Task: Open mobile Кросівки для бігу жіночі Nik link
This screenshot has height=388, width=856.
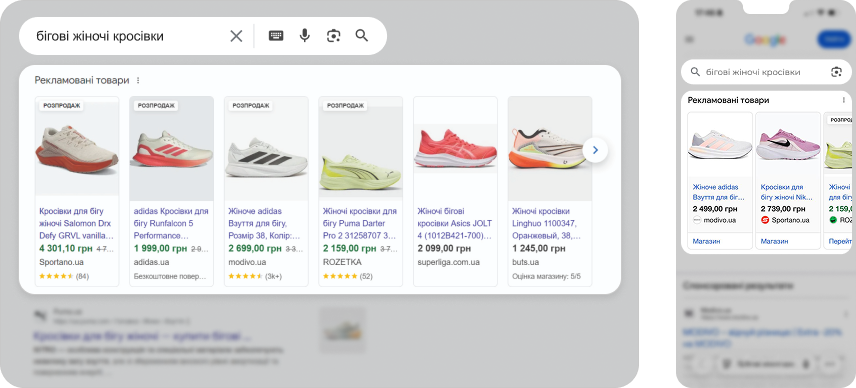Action: pyautogui.click(x=786, y=192)
